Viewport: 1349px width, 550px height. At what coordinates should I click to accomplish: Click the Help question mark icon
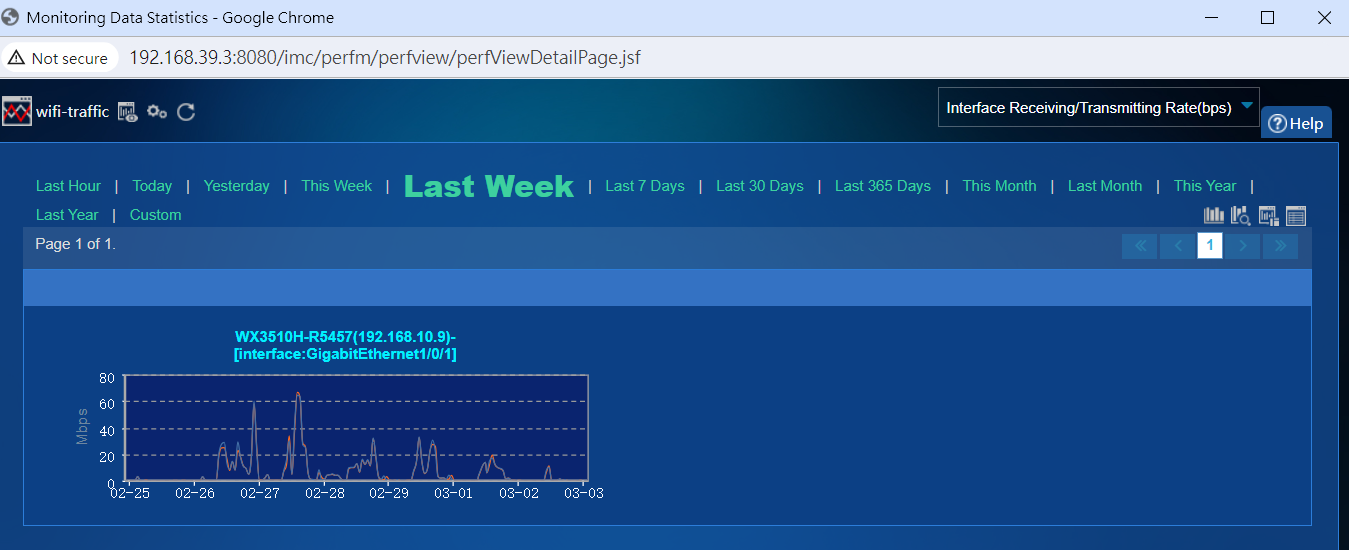1277,123
